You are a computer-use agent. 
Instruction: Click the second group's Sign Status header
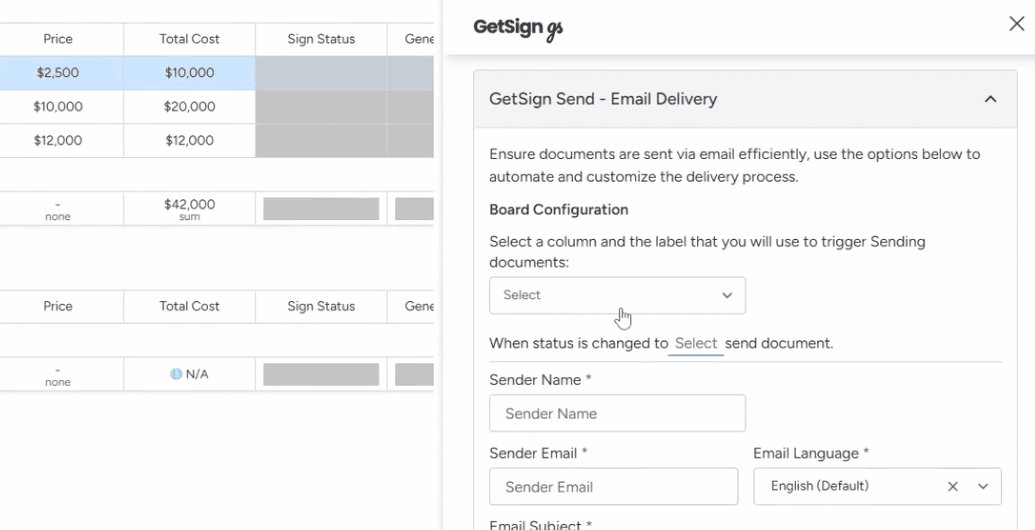321,306
